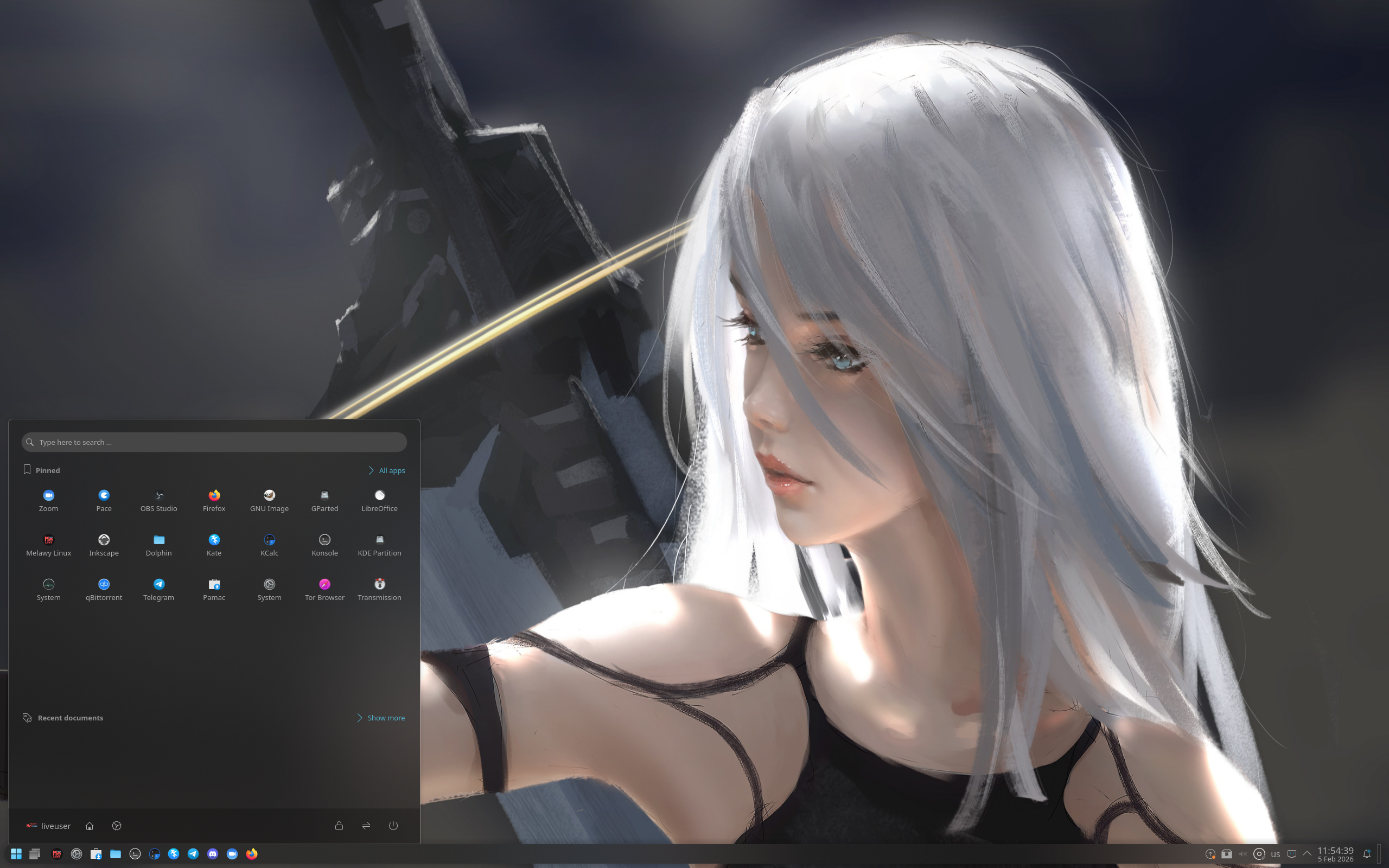Image resolution: width=1389 pixels, height=868 pixels.
Task: Click the 'Type here to search' field
Action: [214, 442]
